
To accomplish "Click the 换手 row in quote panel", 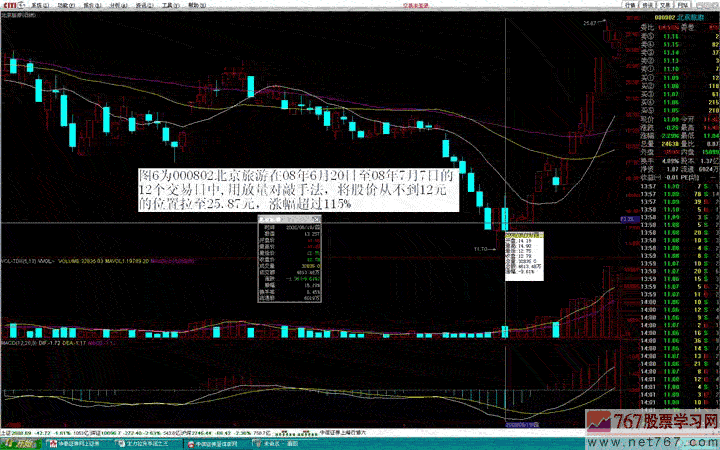I will 680,161.
